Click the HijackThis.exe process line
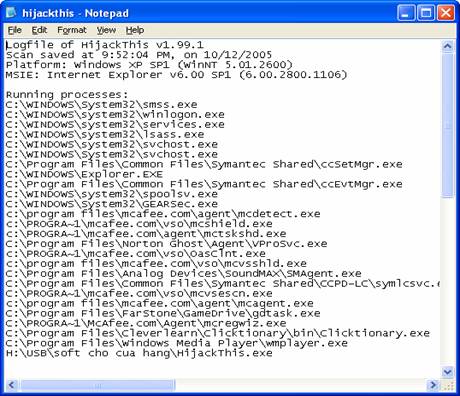This screenshot has width=460, height=396. 139,353
